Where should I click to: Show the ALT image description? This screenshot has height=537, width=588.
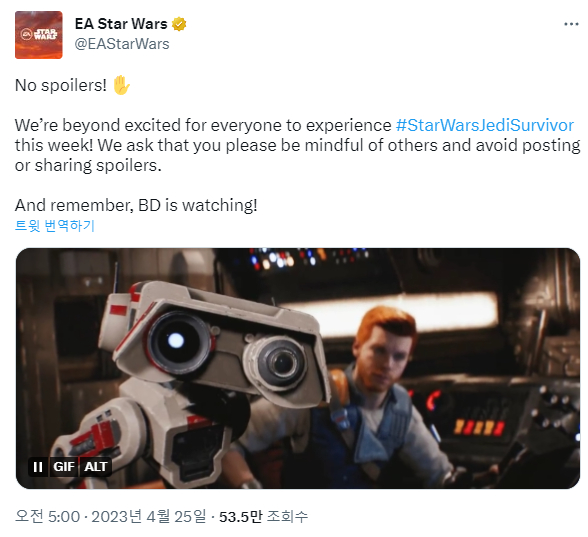coord(96,467)
